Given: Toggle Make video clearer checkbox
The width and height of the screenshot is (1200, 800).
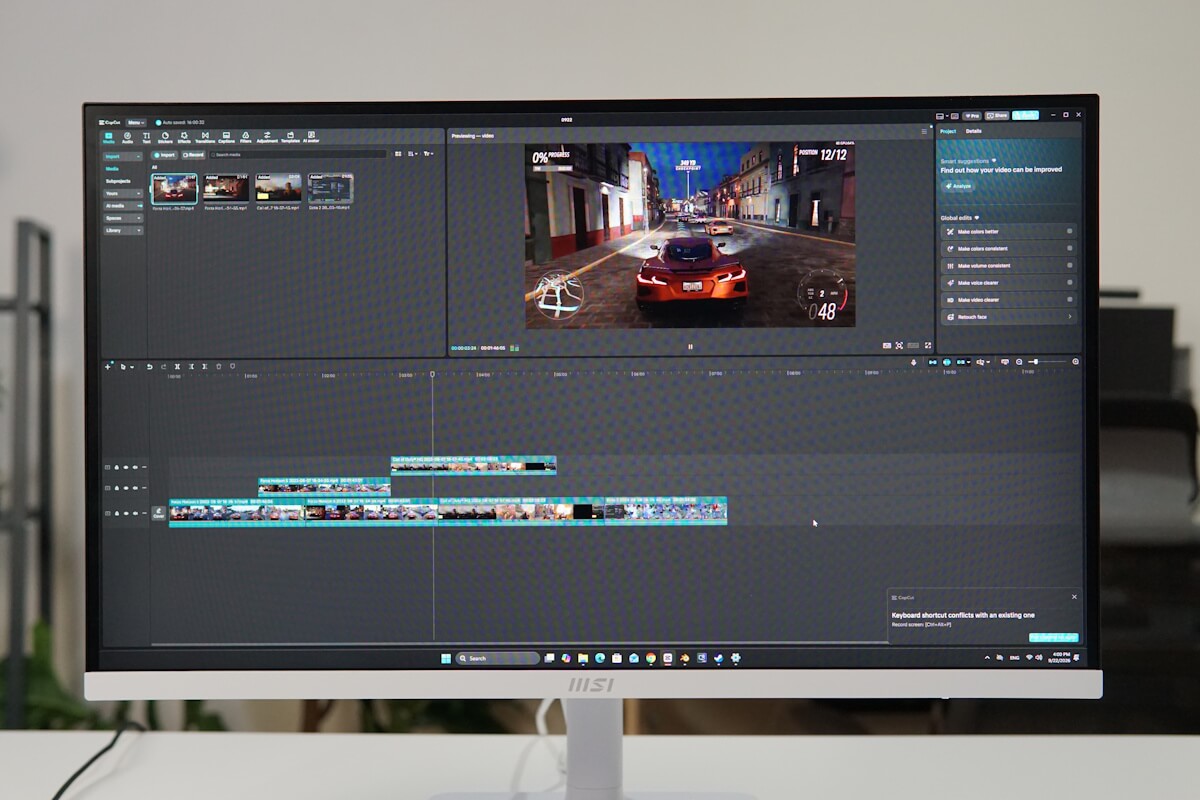Looking at the screenshot, I should [1069, 299].
